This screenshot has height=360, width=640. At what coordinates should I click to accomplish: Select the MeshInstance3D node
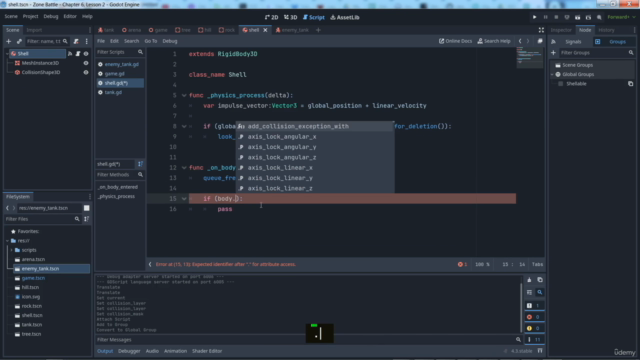click(x=40, y=63)
